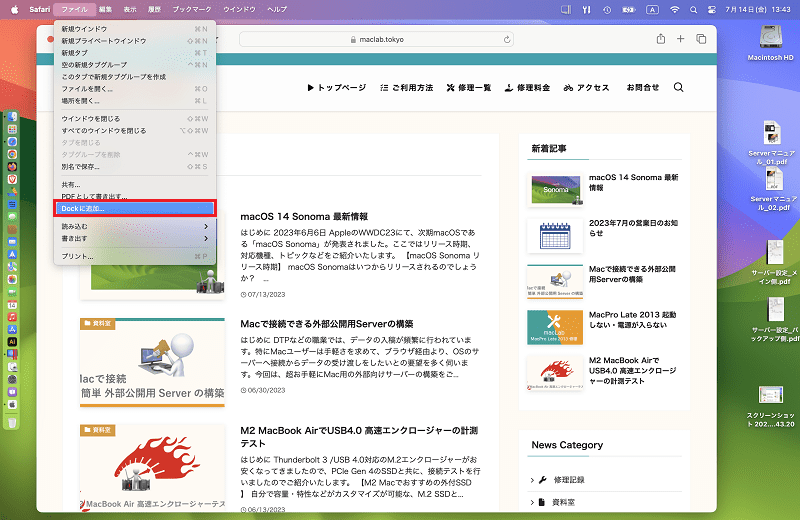Click the maclab.tokyo address bar

(x=377, y=39)
